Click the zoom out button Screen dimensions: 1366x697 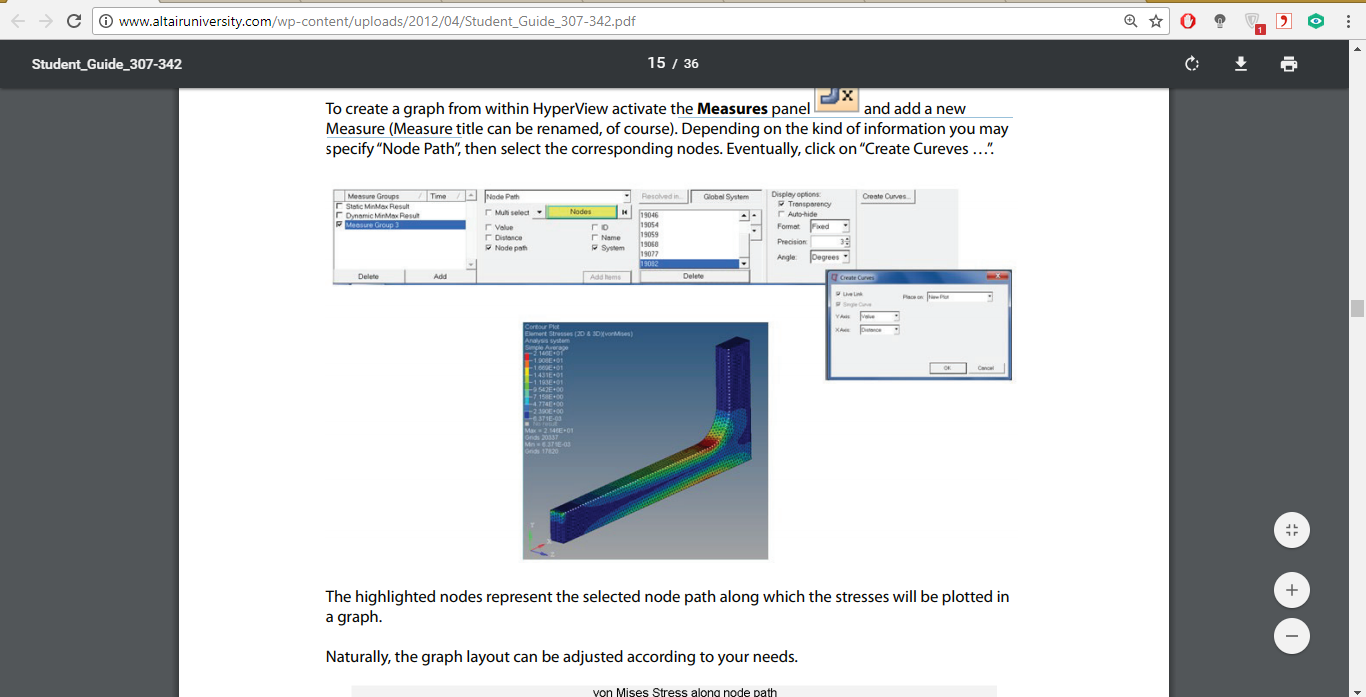[x=1291, y=635]
